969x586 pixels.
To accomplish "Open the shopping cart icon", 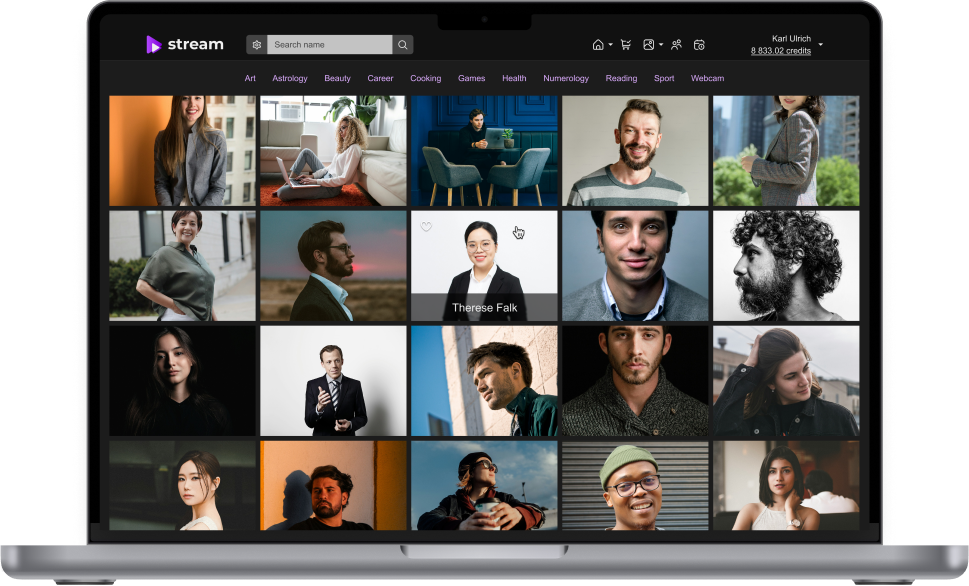I will (x=626, y=45).
